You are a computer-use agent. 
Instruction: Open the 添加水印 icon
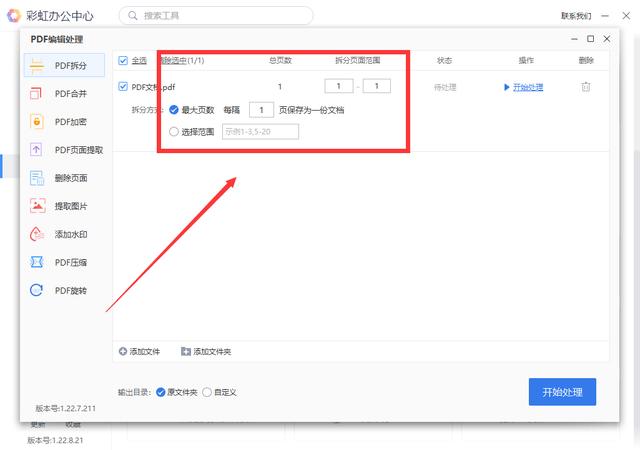(x=37, y=234)
